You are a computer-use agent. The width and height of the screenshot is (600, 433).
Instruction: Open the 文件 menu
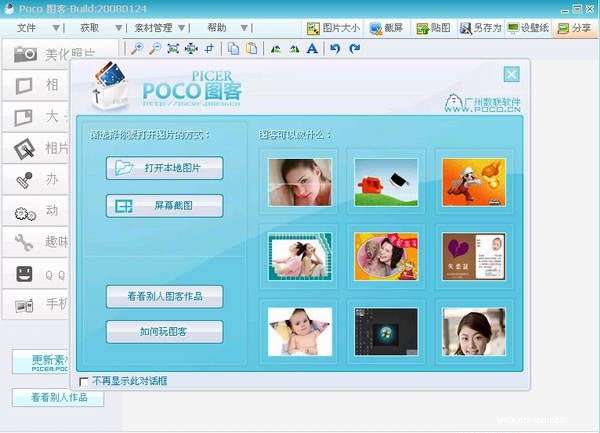26,28
